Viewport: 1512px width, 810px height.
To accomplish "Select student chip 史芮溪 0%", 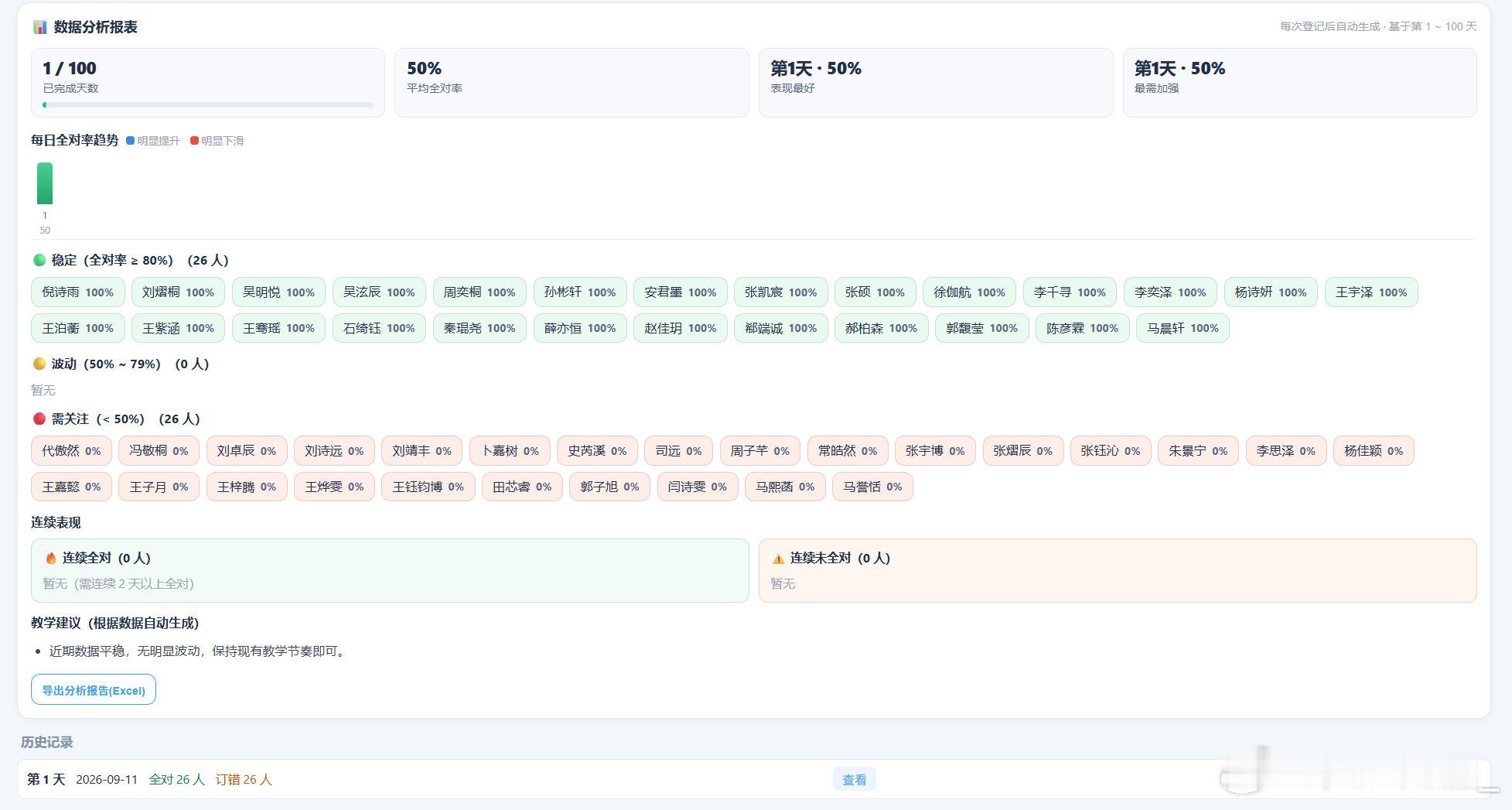I will (x=598, y=451).
